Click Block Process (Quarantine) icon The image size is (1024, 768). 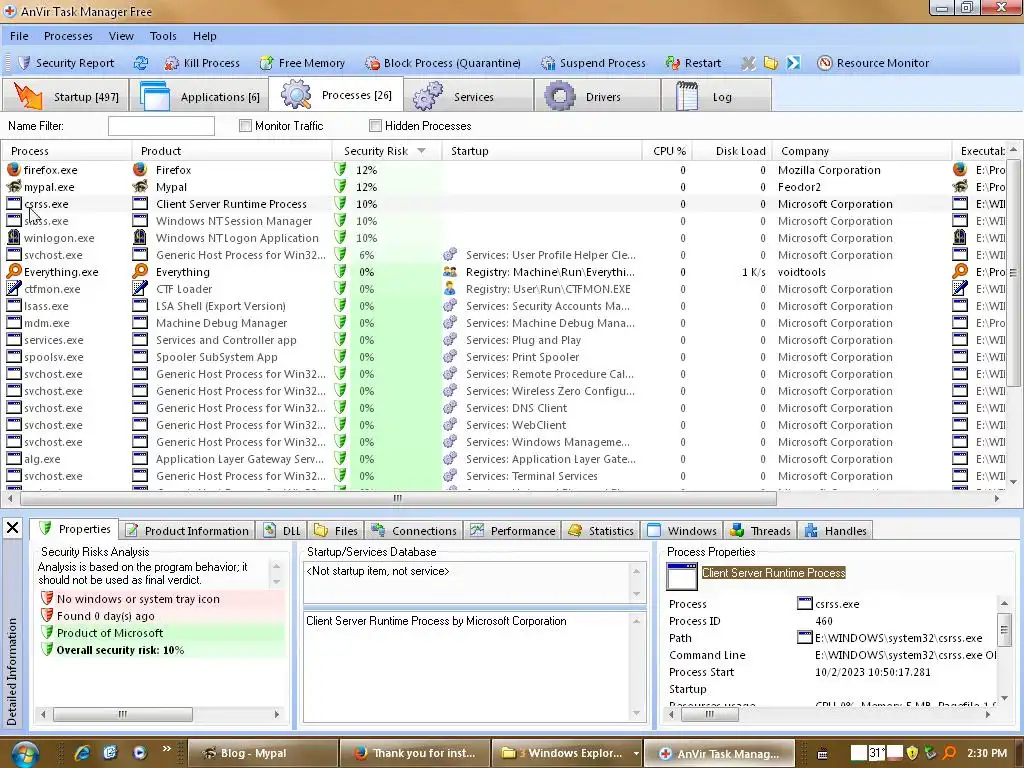click(x=372, y=63)
